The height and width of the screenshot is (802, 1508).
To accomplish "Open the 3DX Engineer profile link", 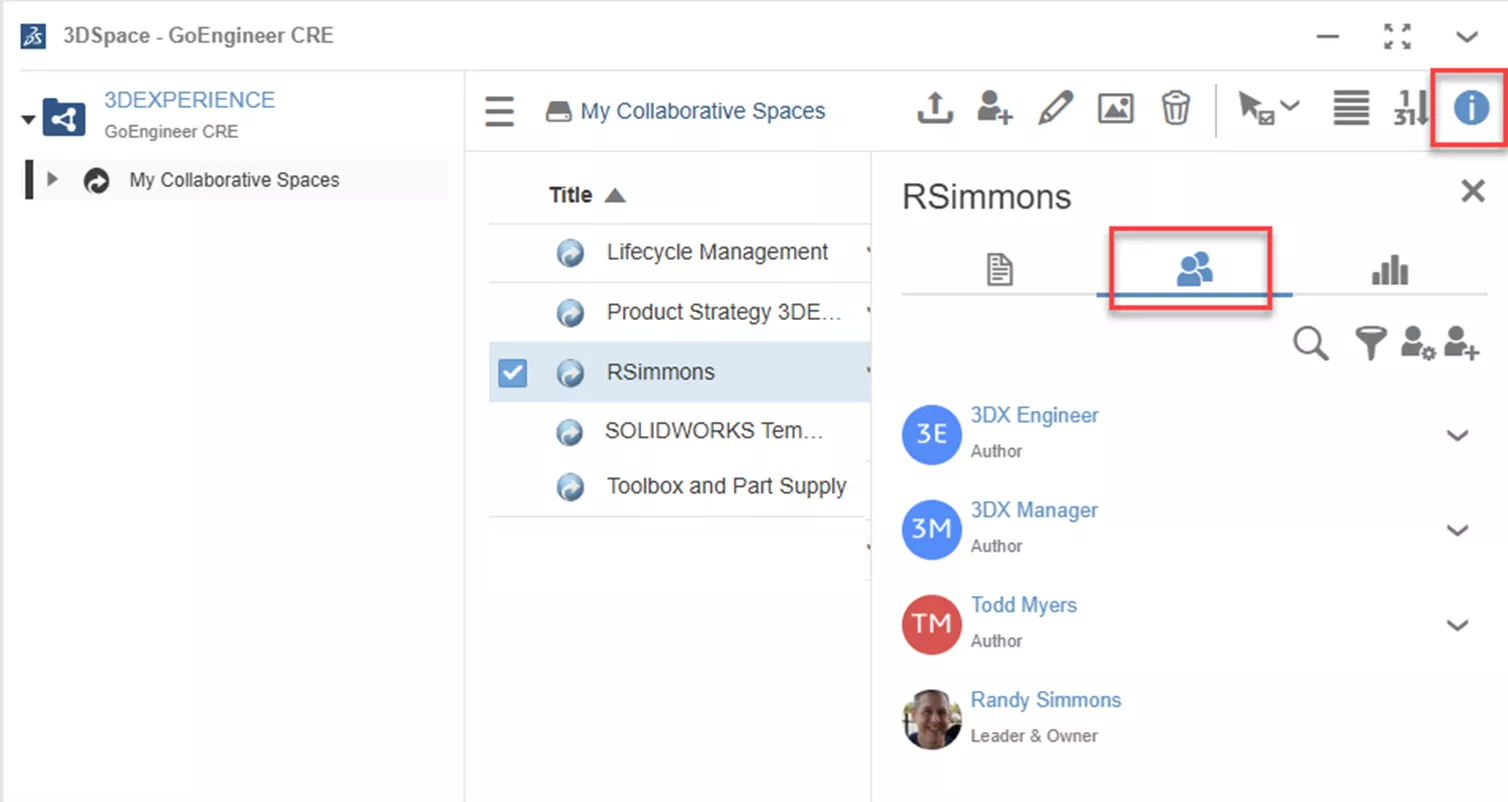I will [1034, 415].
